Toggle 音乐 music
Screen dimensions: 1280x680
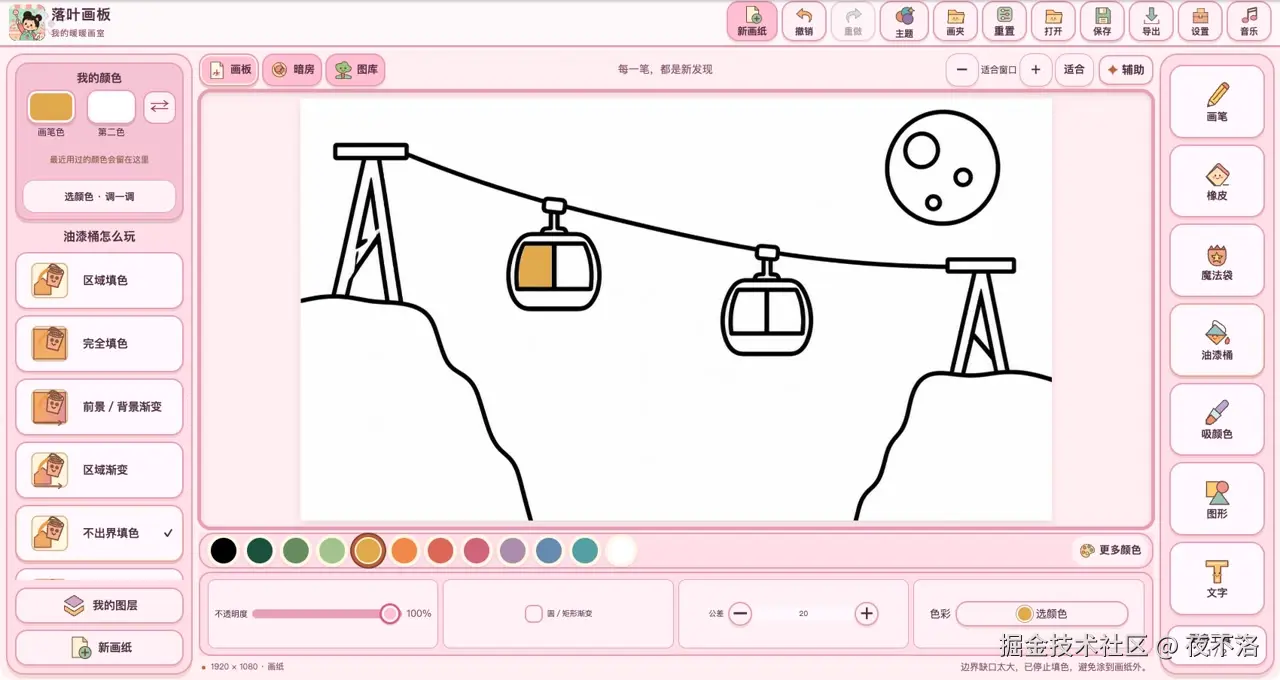(x=1249, y=21)
